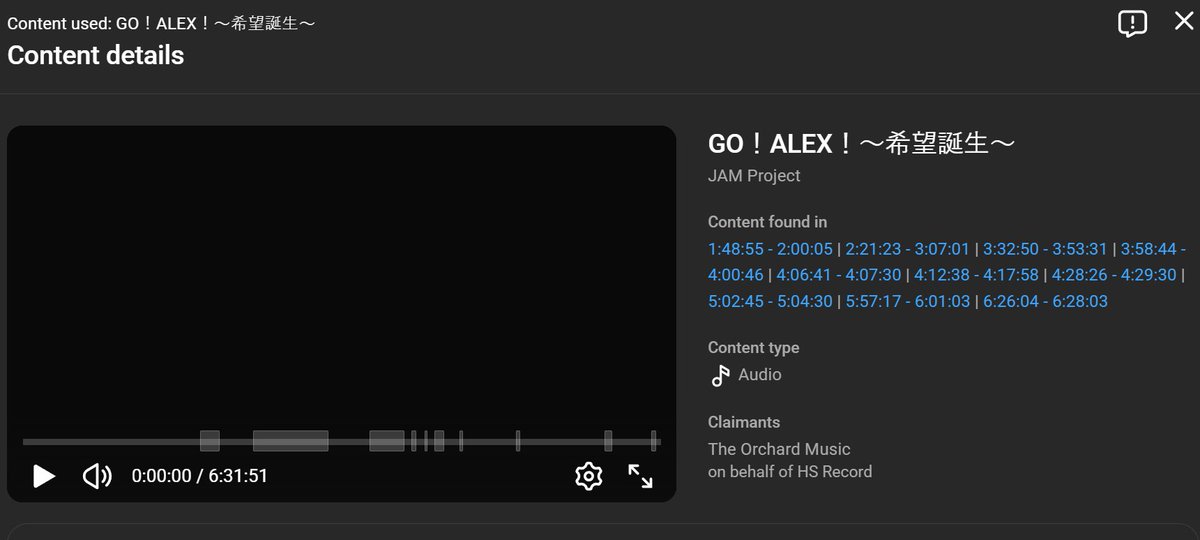Click the widest claimed segment on the timeline

290,441
